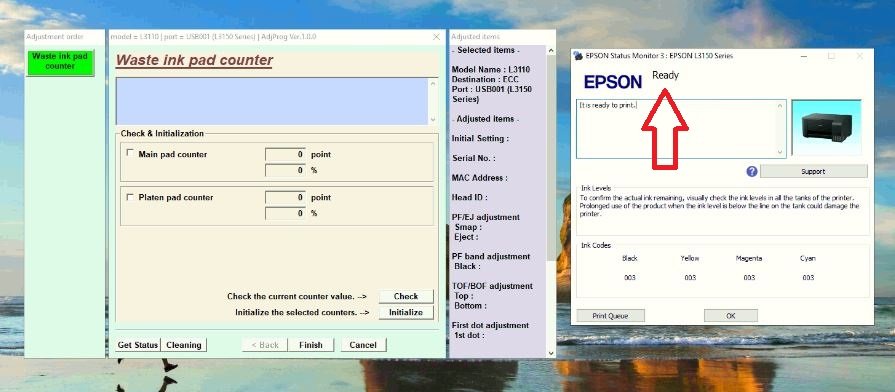Click the Yellow ink label
The image size is (895, 392).
(690, 258)
